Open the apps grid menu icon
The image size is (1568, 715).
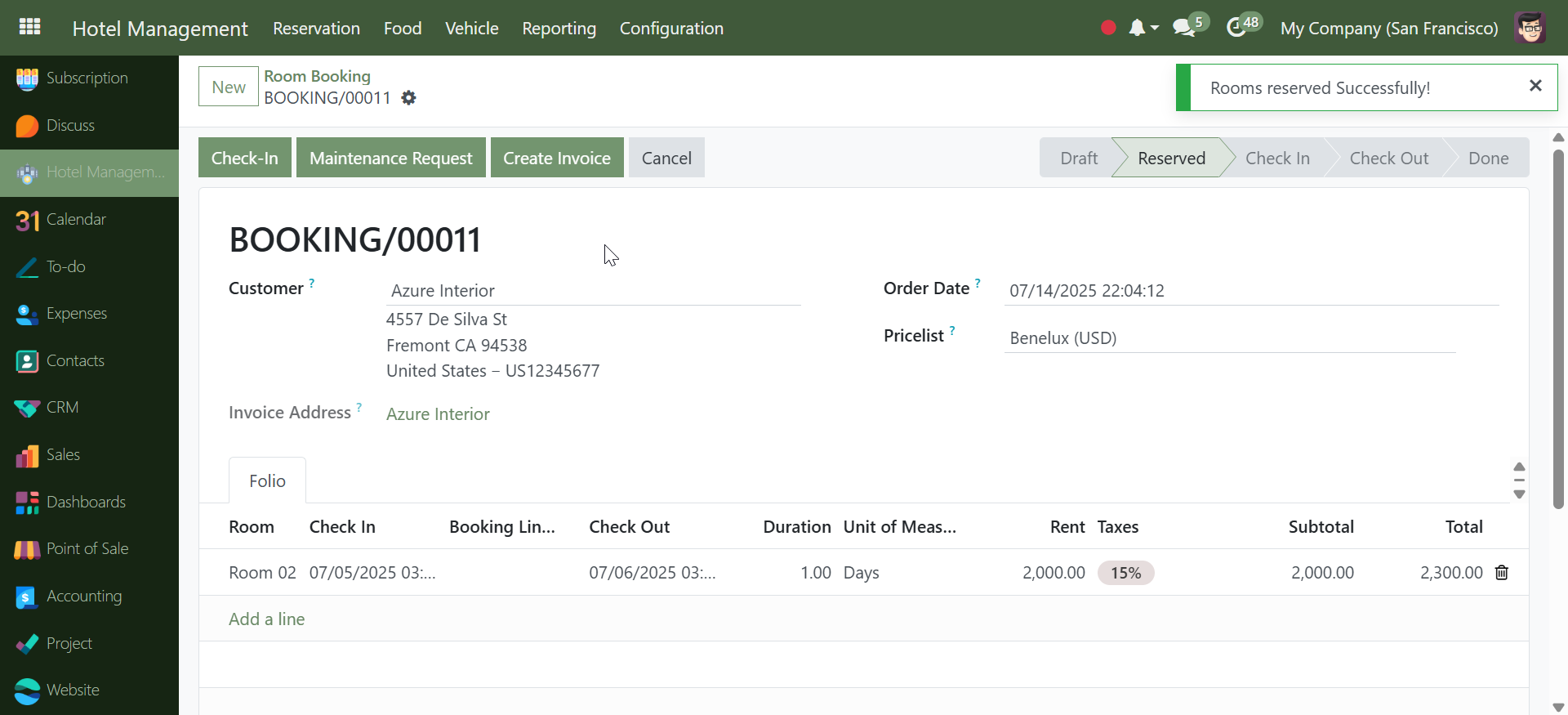coord(30,27)
